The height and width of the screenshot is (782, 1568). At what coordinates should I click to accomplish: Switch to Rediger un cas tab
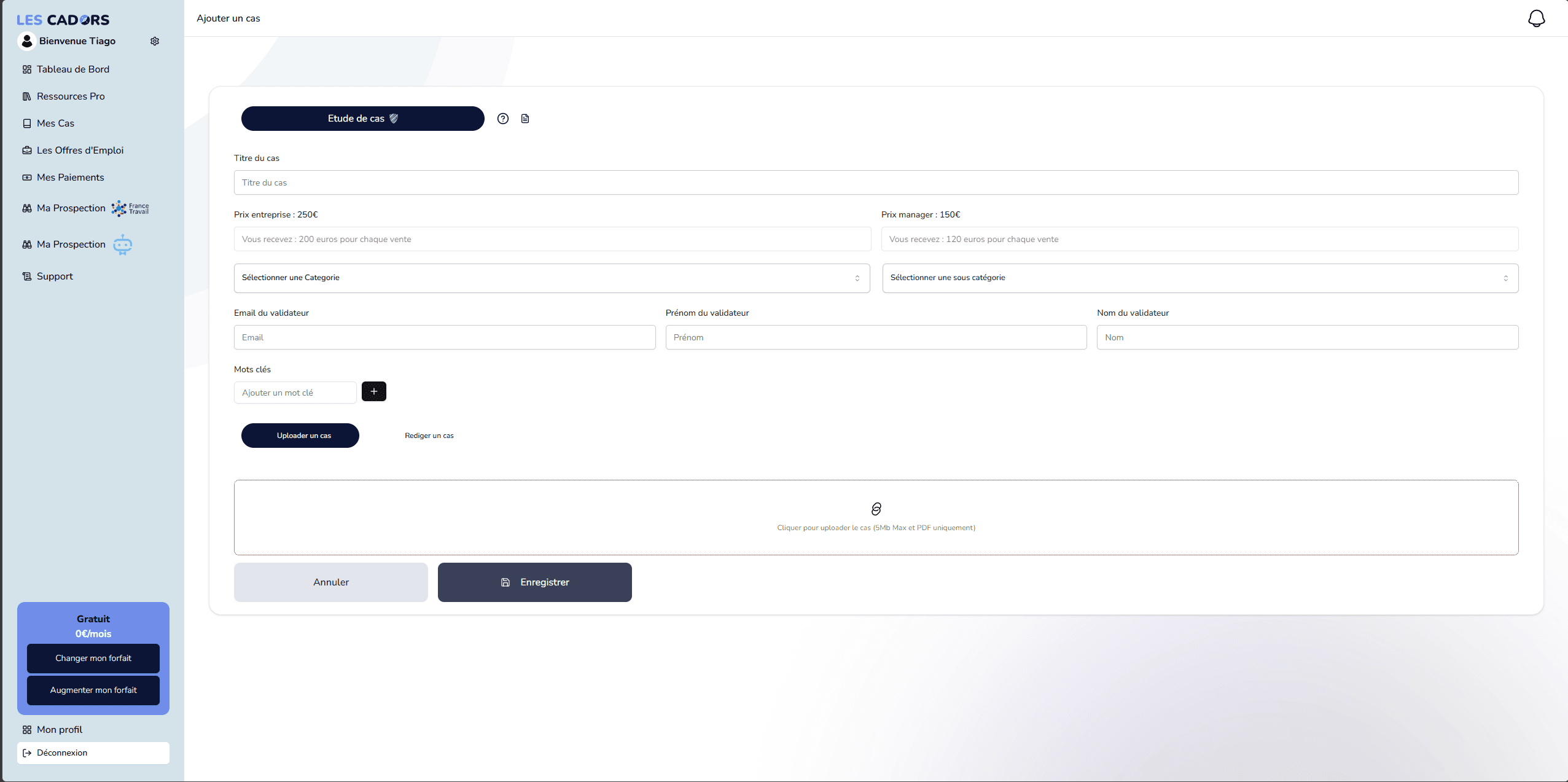[429, 436]
